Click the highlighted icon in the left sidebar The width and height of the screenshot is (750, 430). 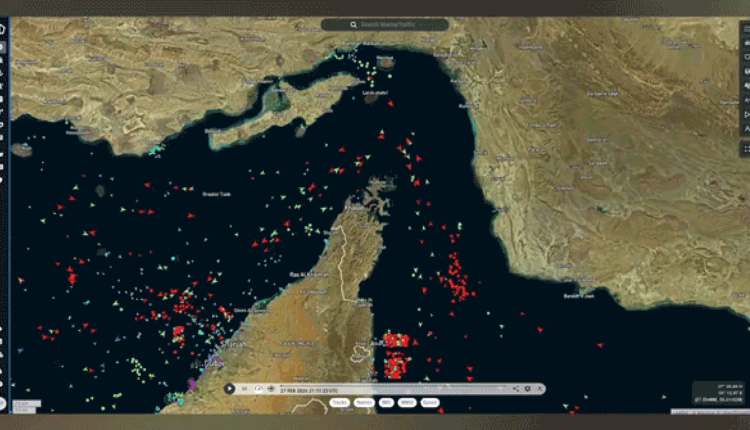click(x=4, y=46)
